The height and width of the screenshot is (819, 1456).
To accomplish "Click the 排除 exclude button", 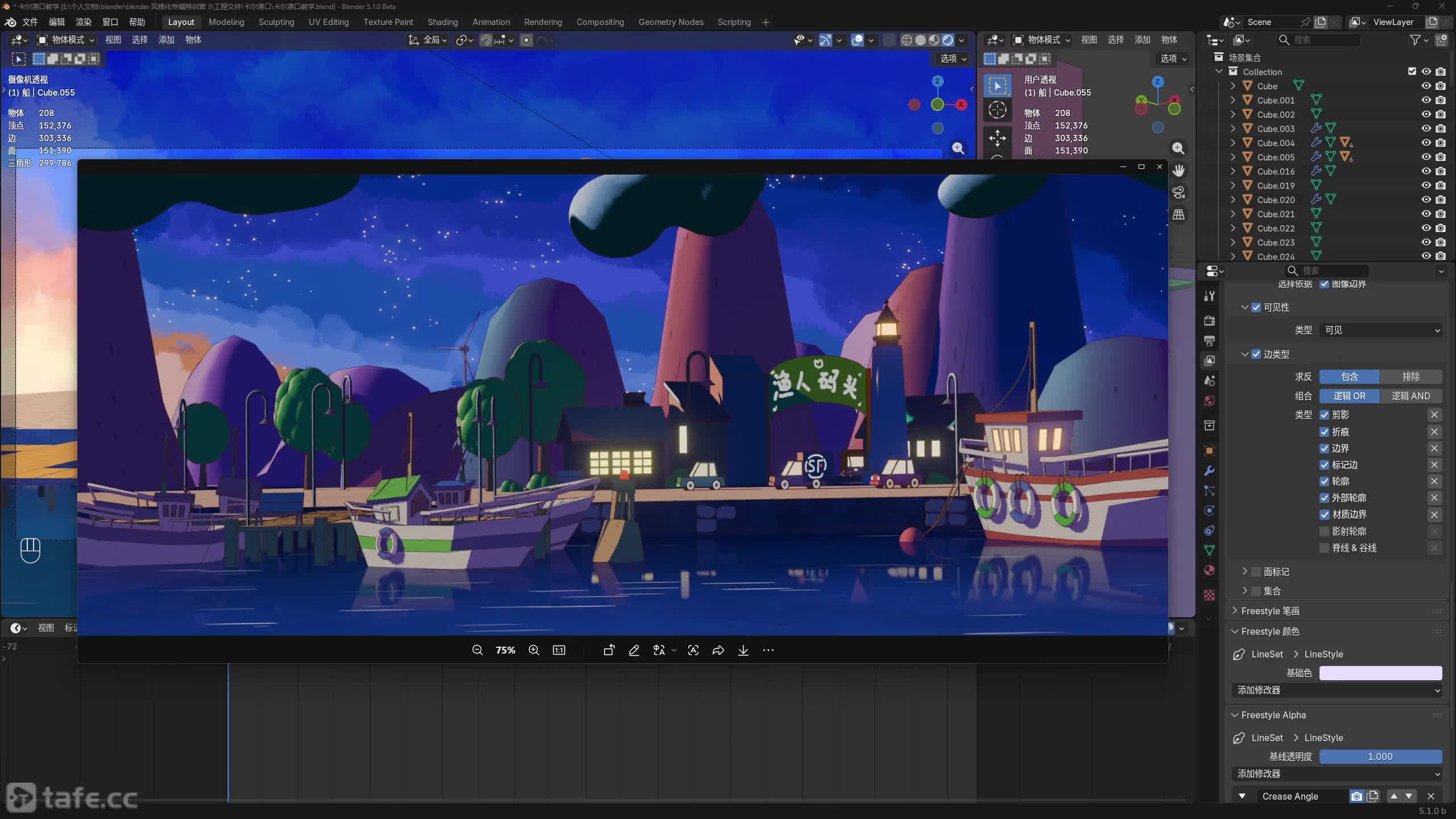I will 1410,377.
